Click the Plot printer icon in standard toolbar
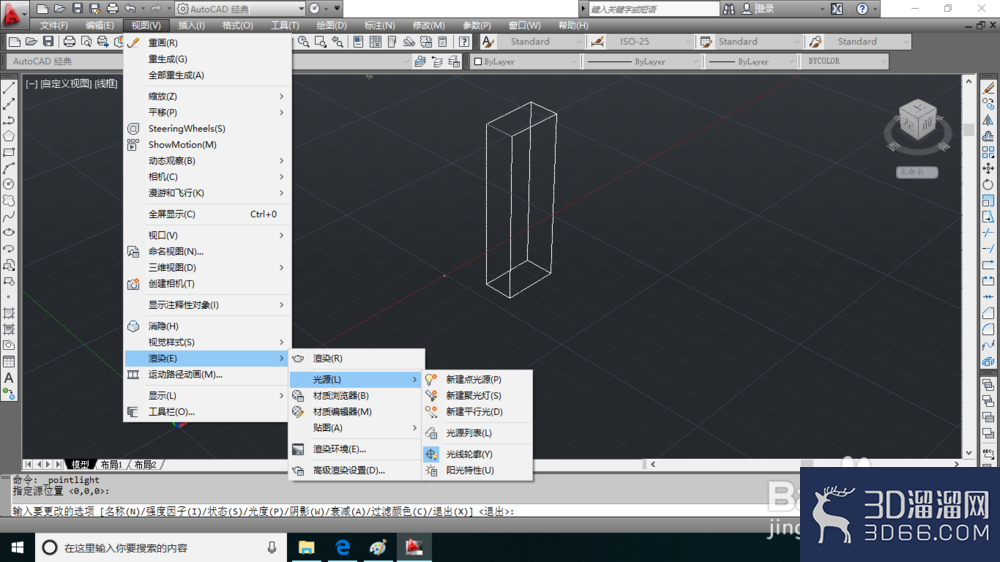Viewport: 1000px width, 562px height. pos(69,42)
